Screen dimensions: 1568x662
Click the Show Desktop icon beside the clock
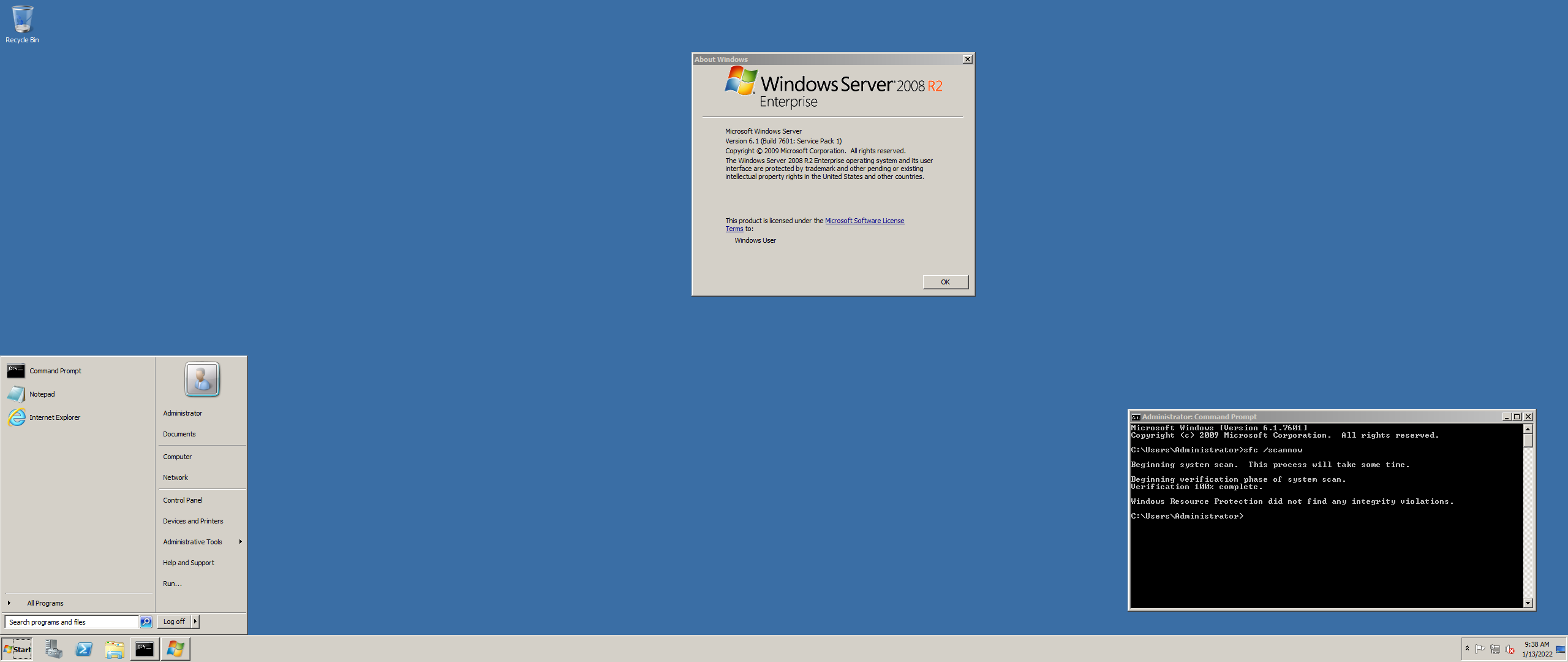pos(1561,649)
